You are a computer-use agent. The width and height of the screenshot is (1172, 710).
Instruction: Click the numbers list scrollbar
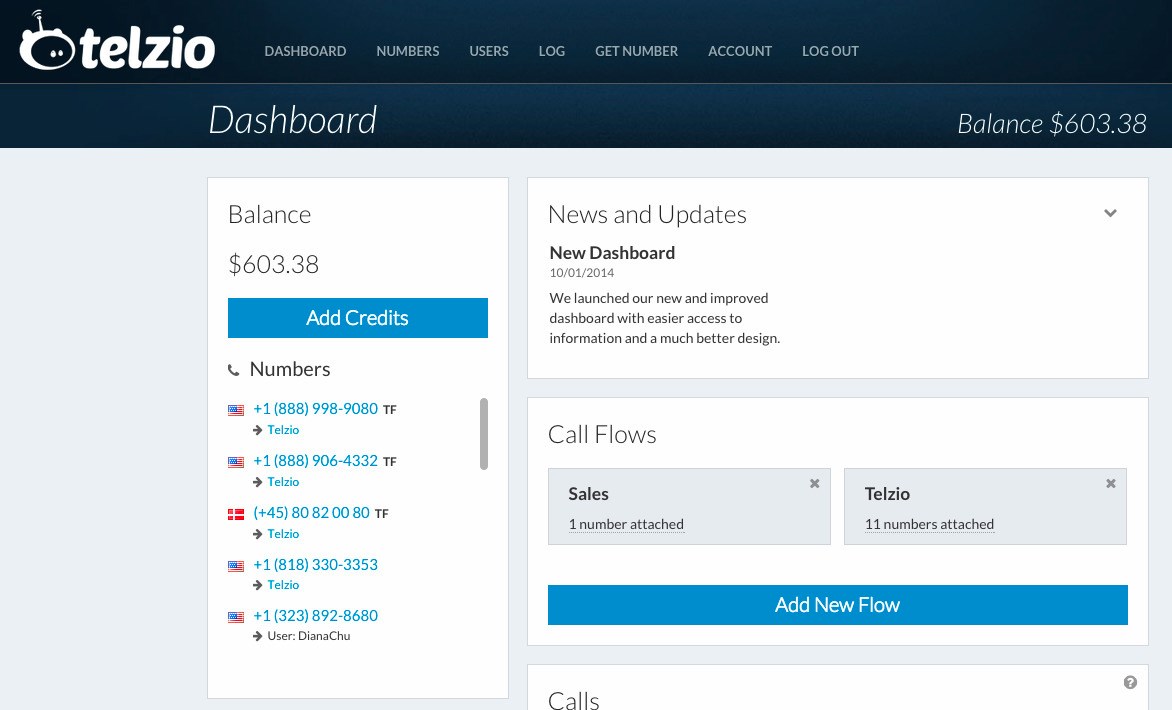484,433
